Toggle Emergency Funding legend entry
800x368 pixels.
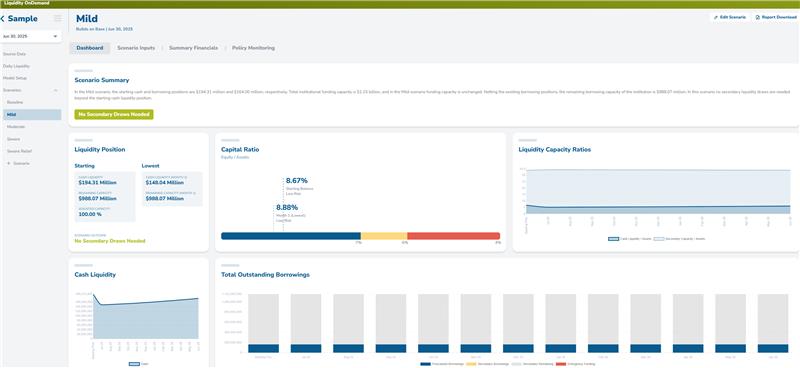pyautogui.click(x=576, y=364)
